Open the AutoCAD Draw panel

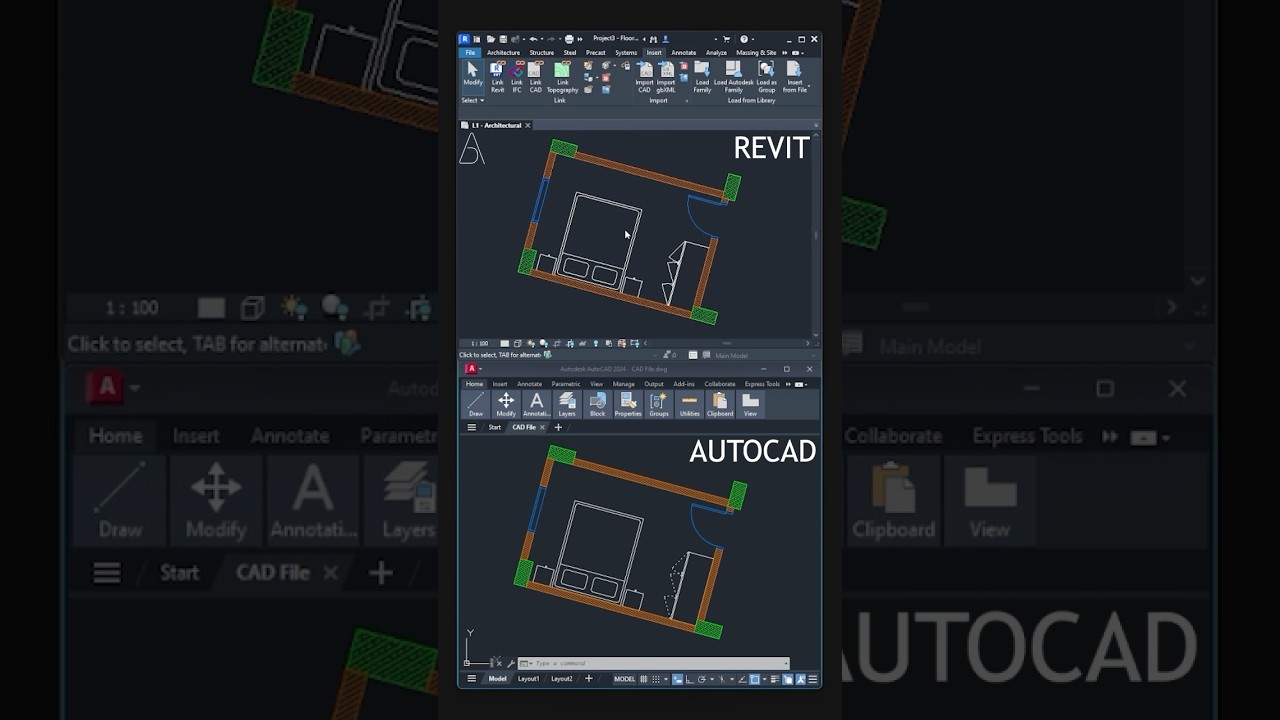pyautogui.click(x=476, y=404)
